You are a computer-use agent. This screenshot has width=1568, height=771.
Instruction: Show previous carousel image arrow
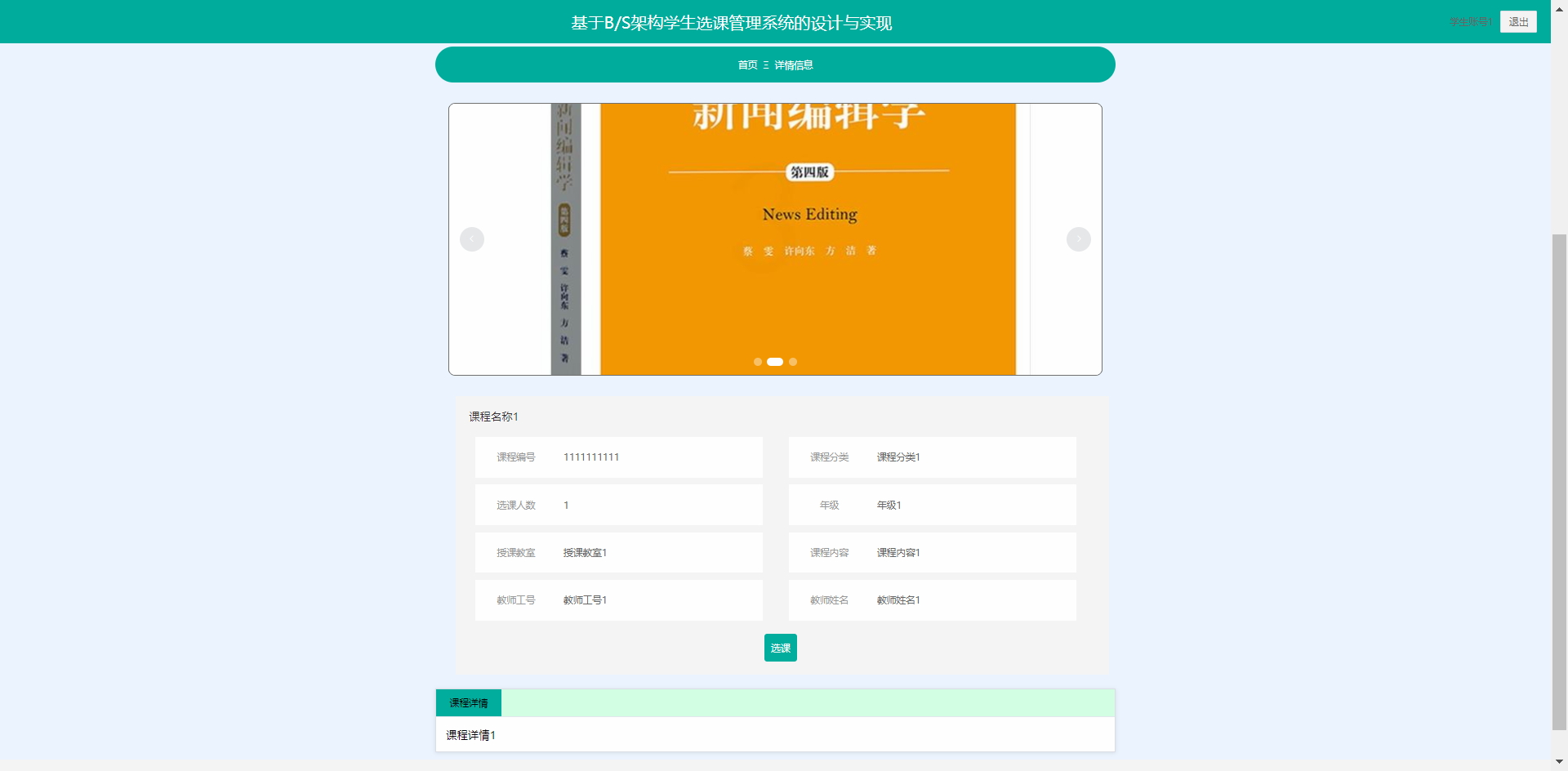point(472,239)
